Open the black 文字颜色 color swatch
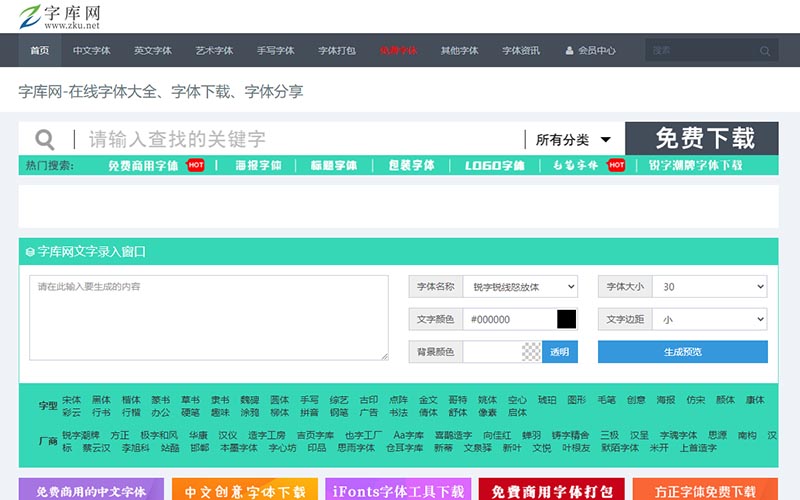Viewport: 800px width, 500px height. [566, 319]
